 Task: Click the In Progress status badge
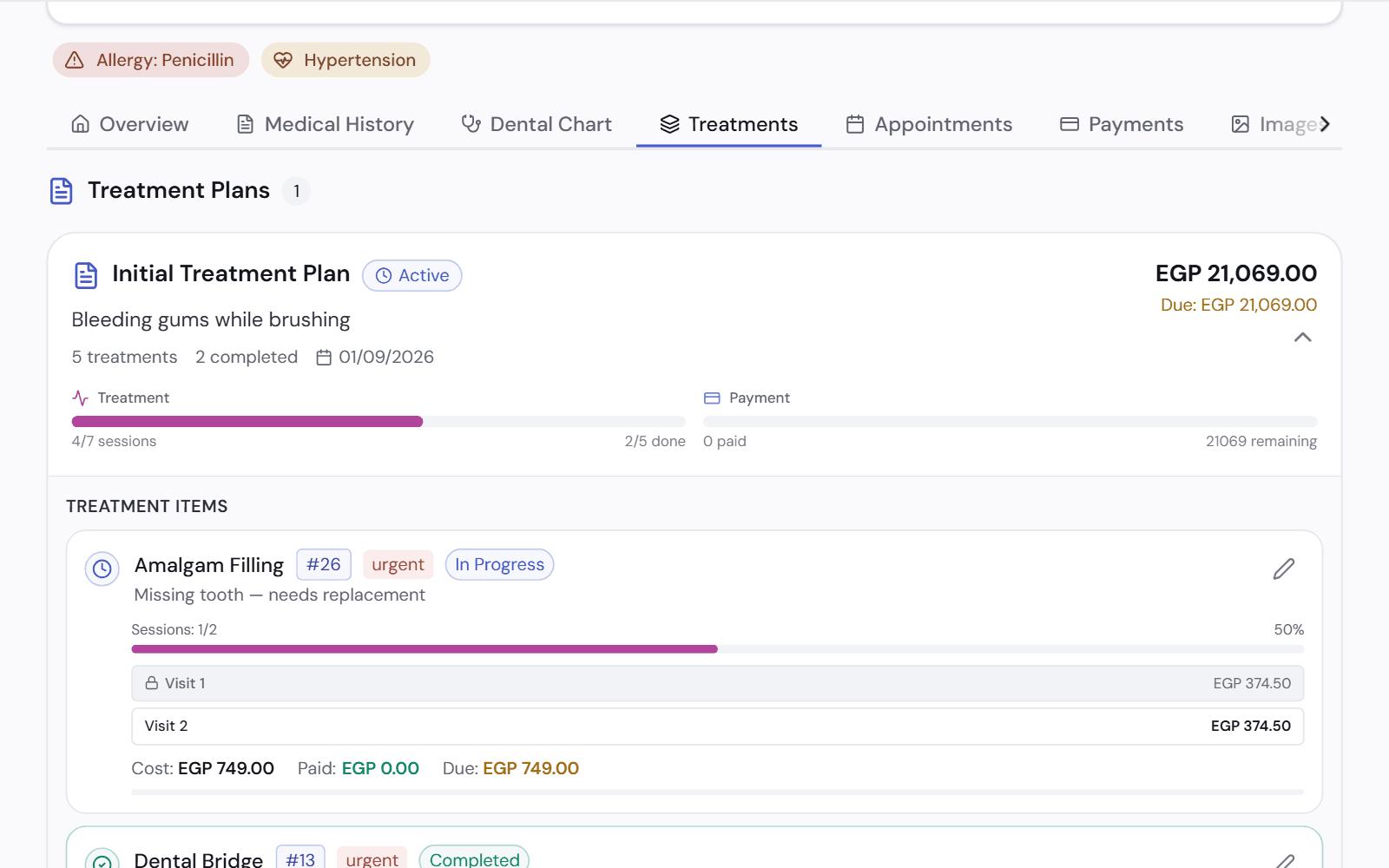499,564
